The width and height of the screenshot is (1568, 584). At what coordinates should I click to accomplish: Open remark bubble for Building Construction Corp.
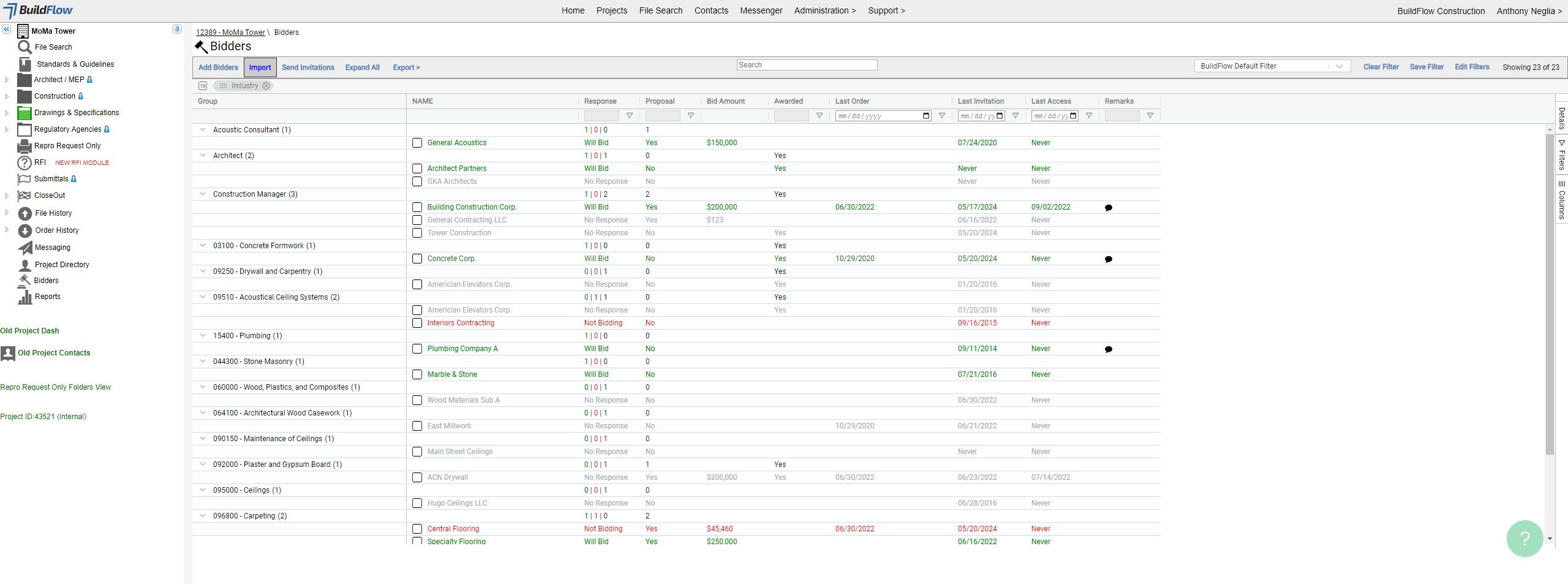(x=1109, y=208)
